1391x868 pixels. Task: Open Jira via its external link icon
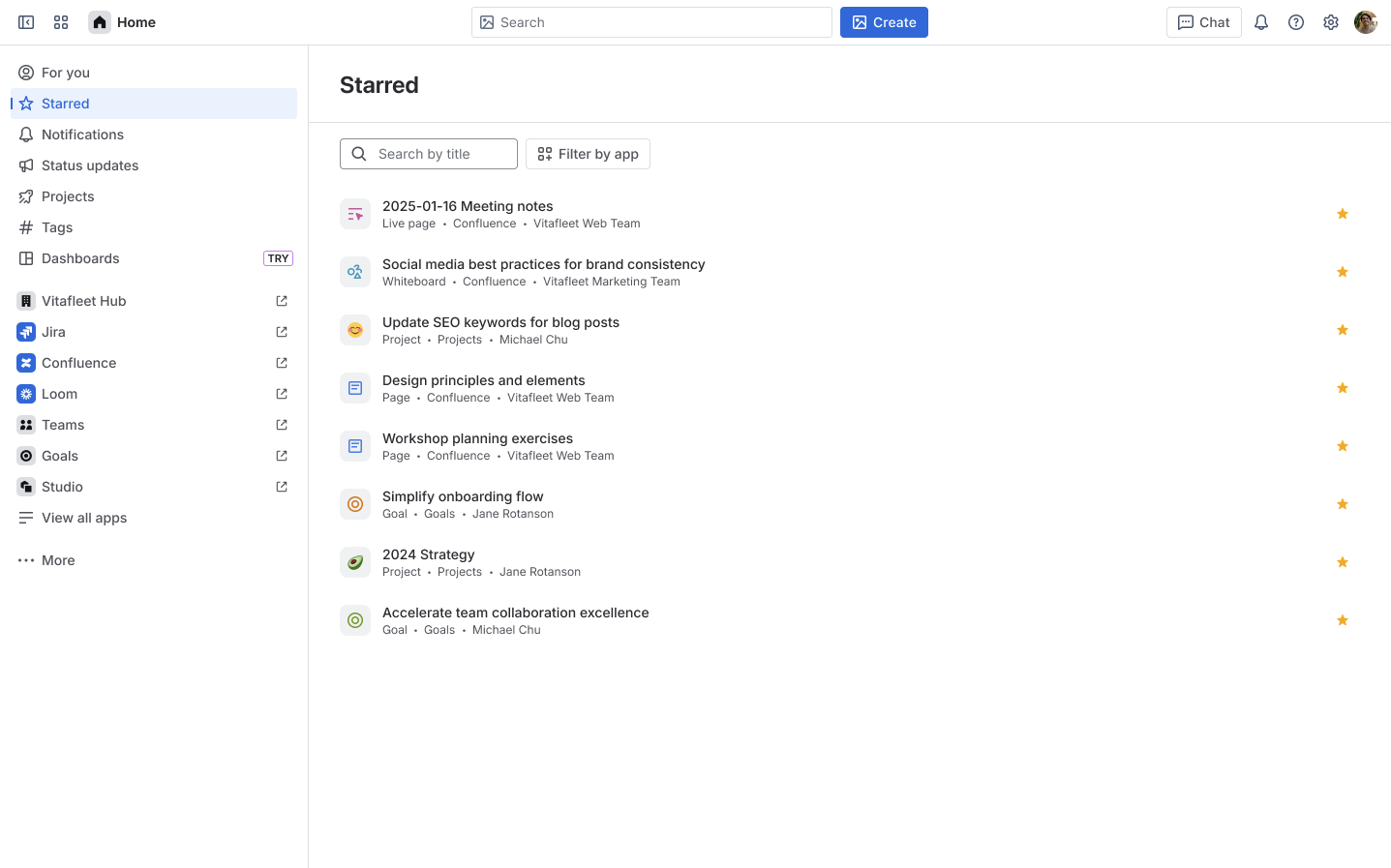point(282,332)
